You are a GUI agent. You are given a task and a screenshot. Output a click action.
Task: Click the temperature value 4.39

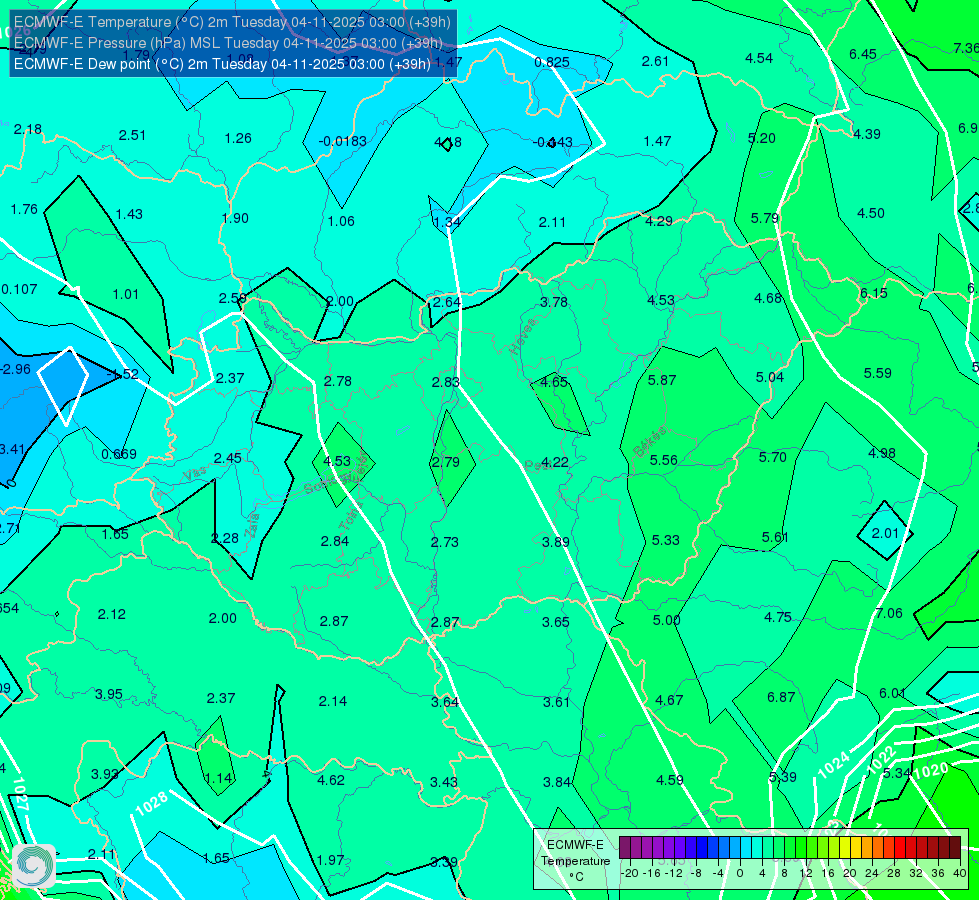click(x=867, y=134)
